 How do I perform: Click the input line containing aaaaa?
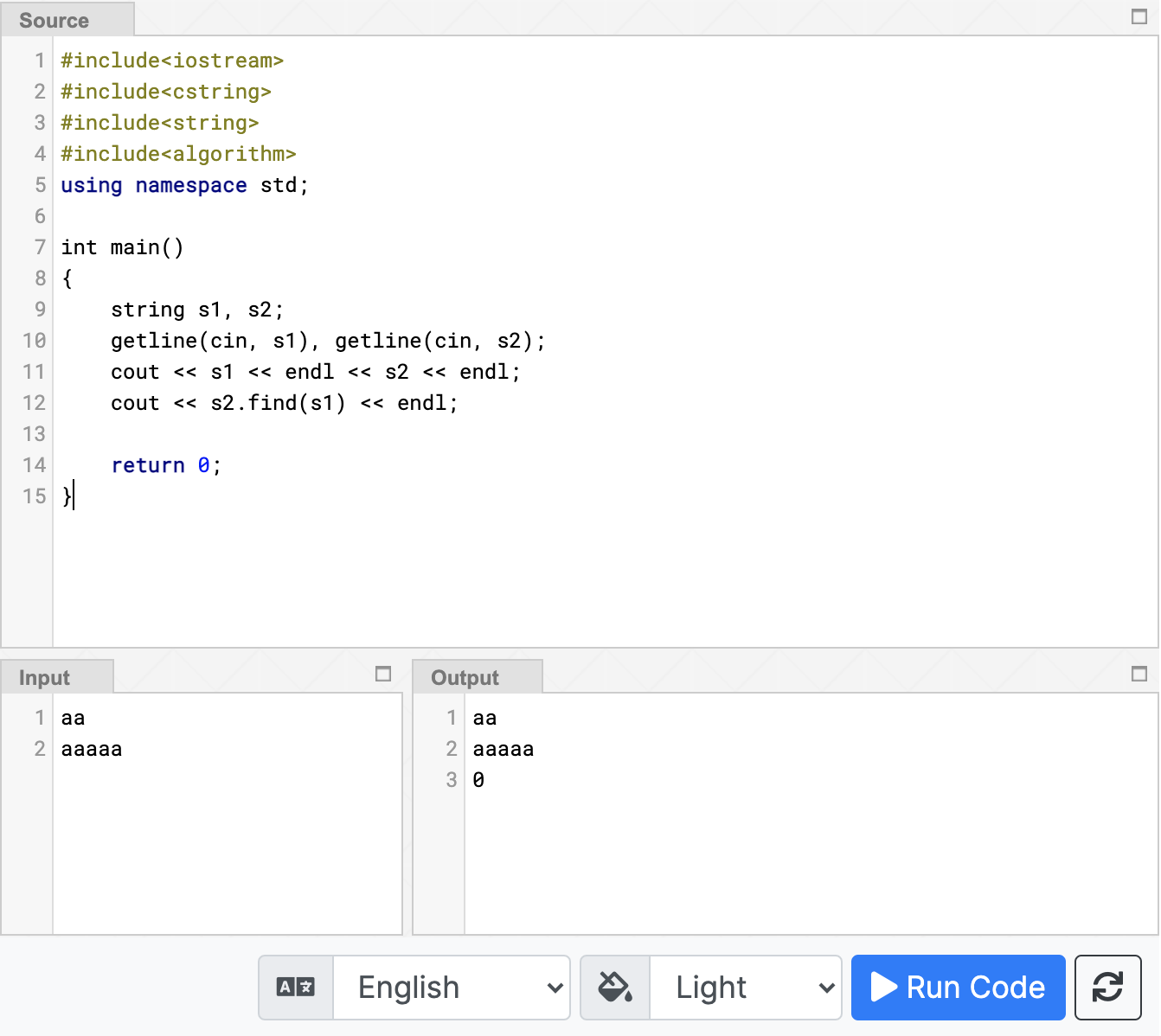coord(91,749)
